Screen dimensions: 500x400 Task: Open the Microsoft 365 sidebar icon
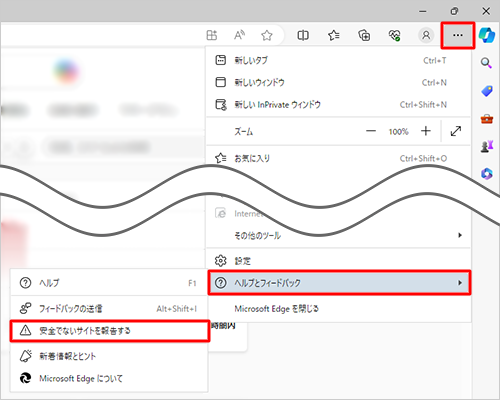[x=487, y=174]
